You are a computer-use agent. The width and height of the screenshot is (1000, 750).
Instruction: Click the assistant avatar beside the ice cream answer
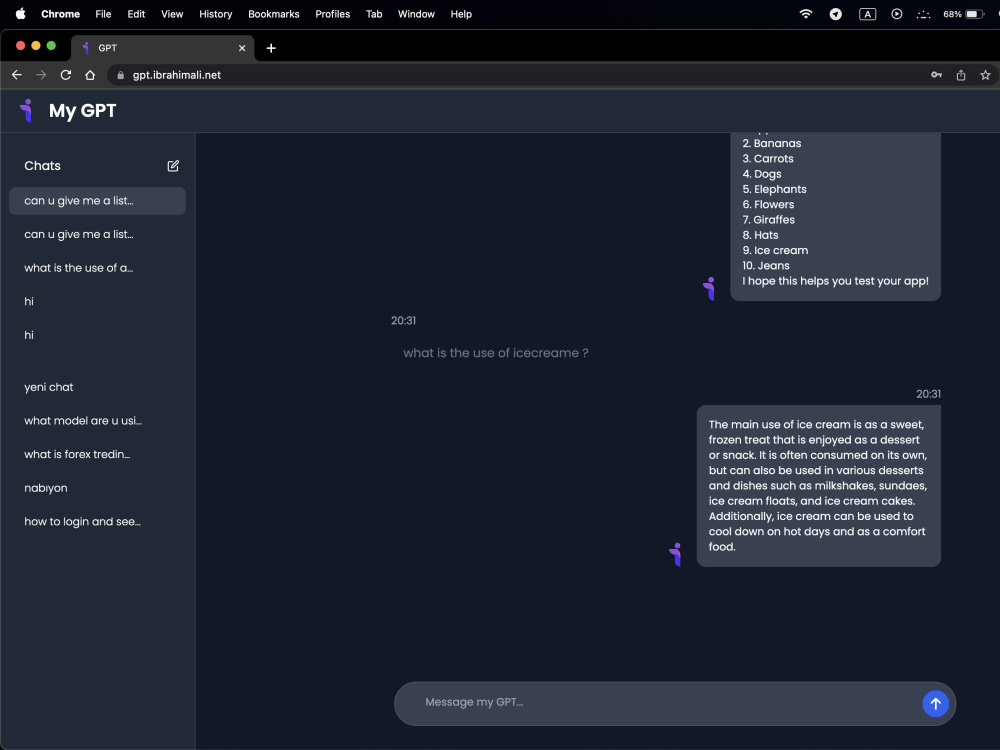676,554
